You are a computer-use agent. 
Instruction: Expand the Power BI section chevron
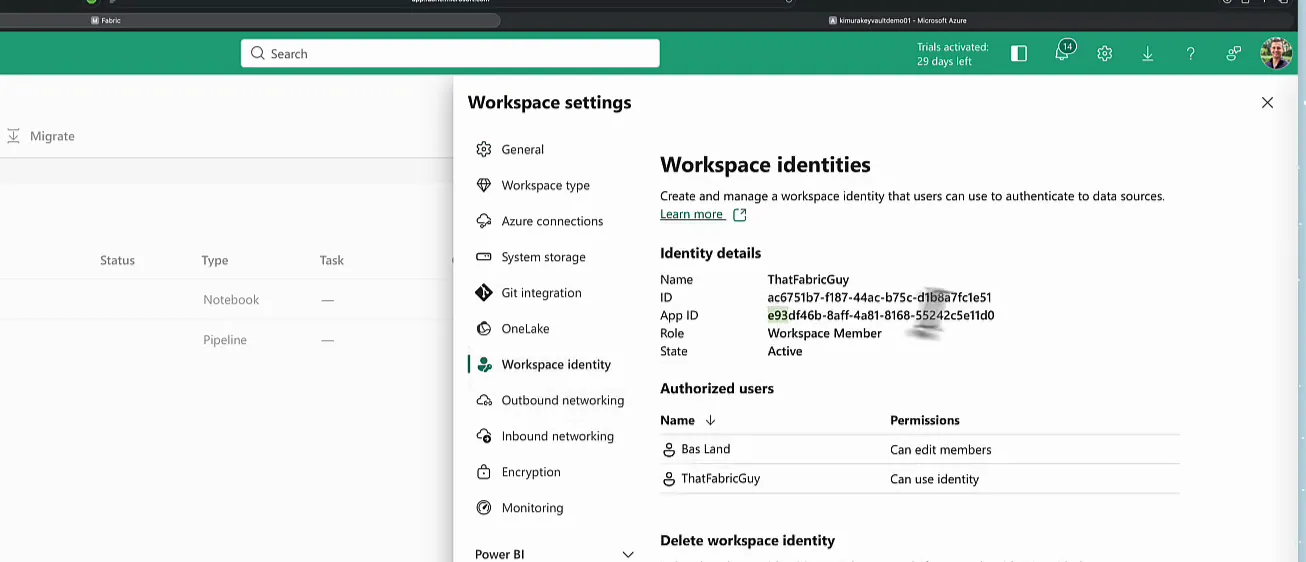pyautogui.click(x=628, y=554)
